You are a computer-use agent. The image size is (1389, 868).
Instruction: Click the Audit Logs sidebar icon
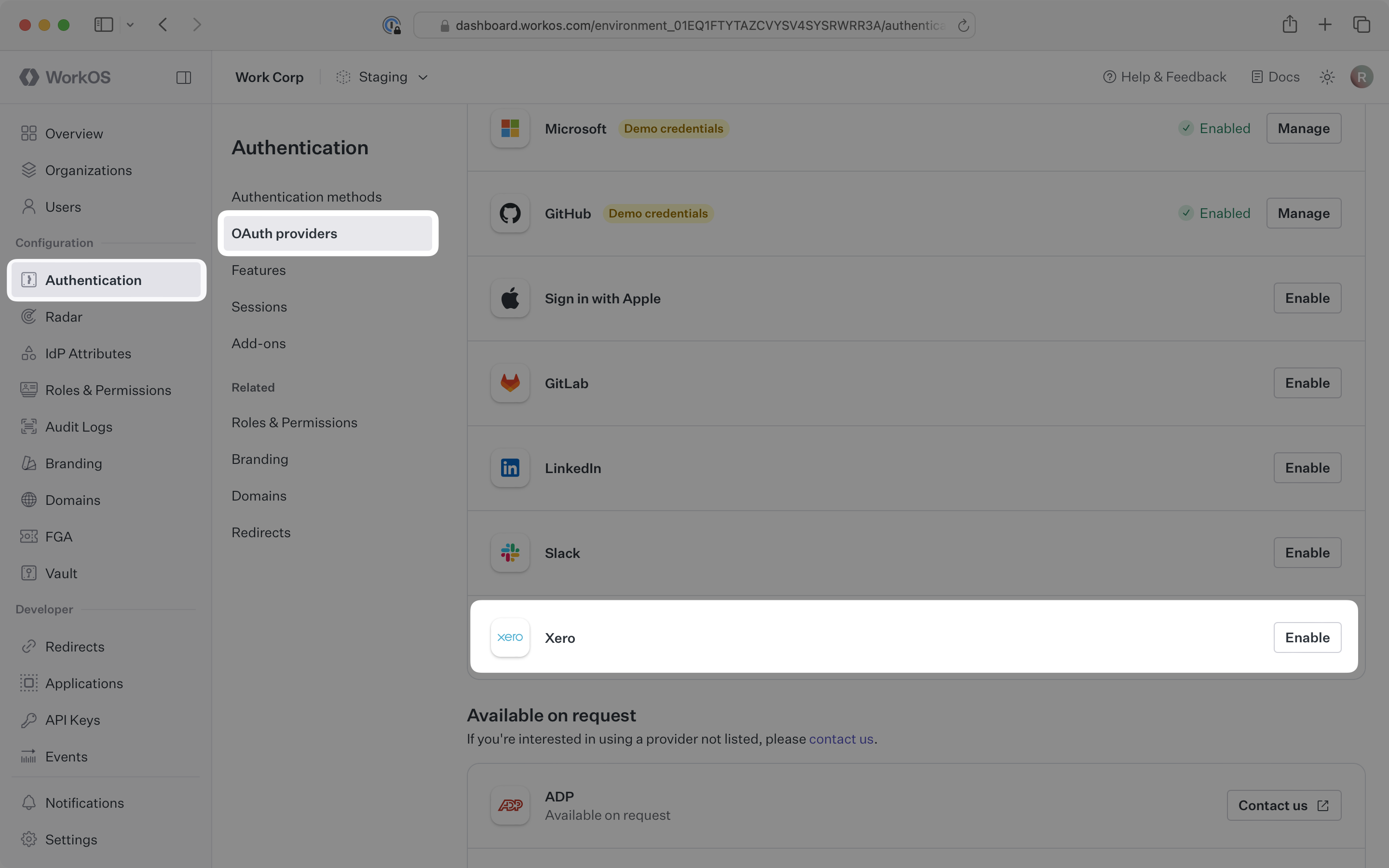pos(29,427)
